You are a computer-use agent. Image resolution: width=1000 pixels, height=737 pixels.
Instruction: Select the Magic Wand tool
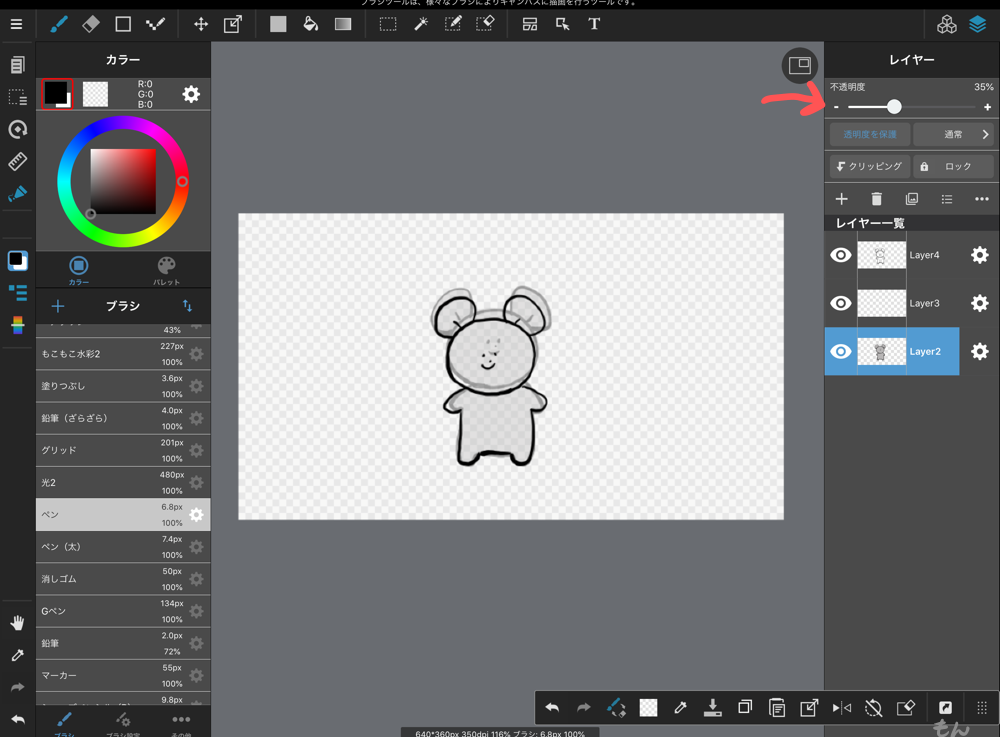(x=421, y=24)
